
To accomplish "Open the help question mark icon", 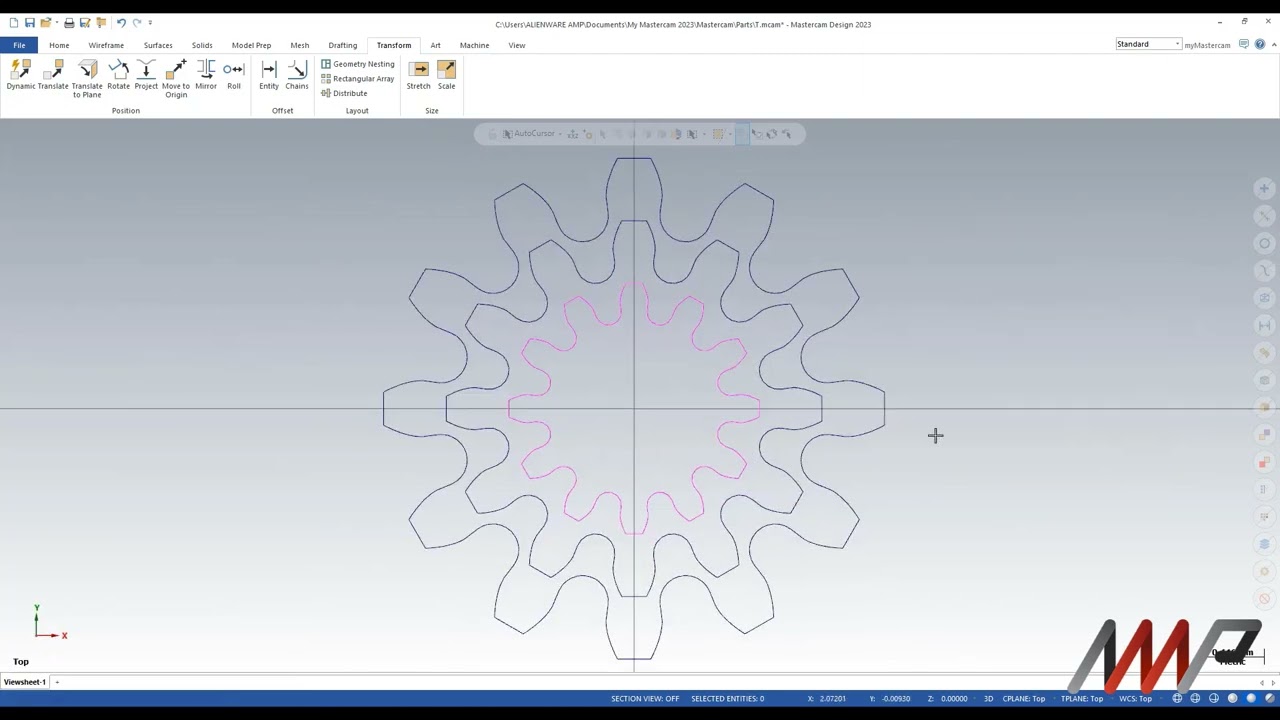I will [x=1260, y=44].
